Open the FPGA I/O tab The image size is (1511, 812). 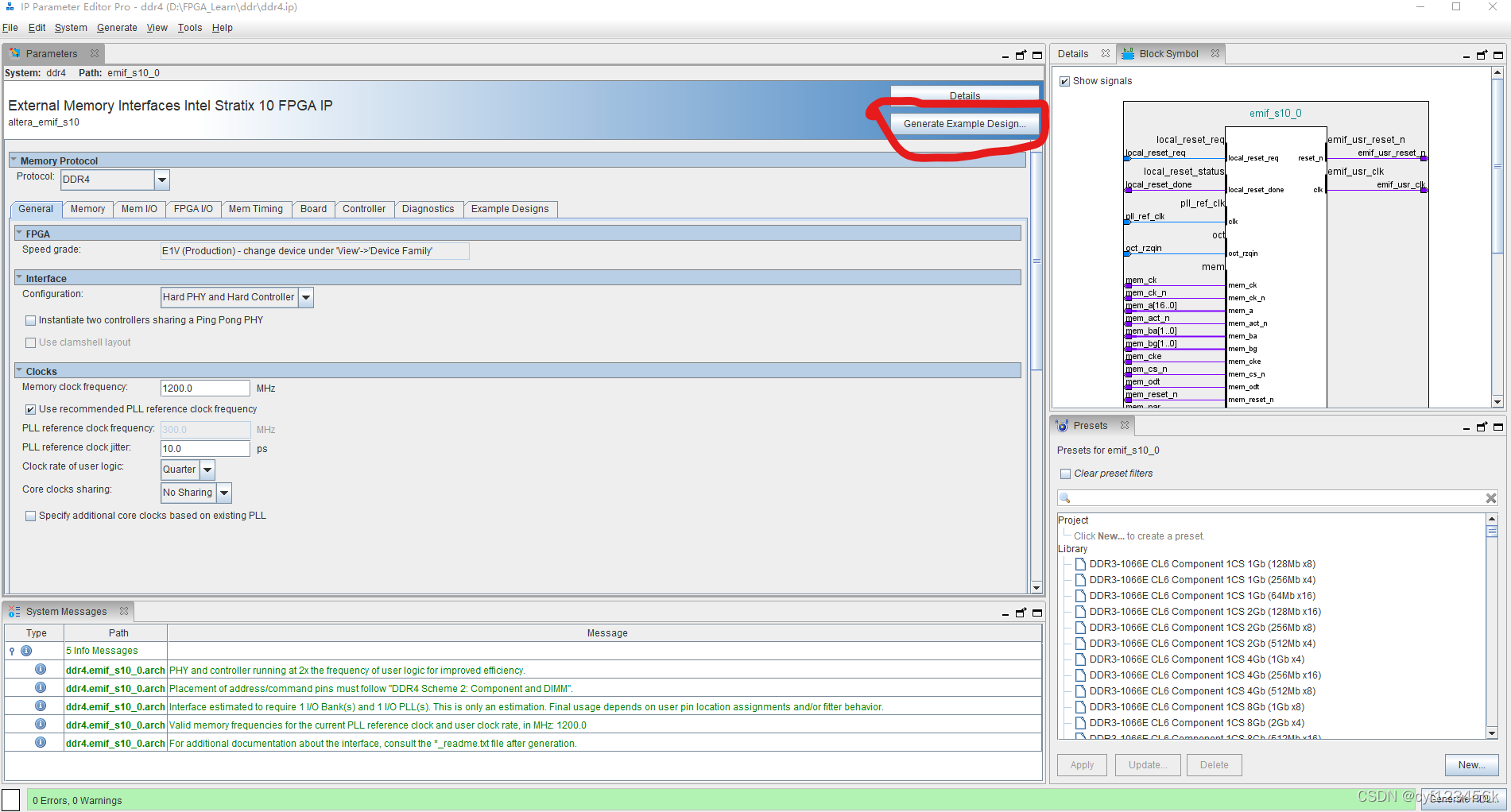coord(193,209)
